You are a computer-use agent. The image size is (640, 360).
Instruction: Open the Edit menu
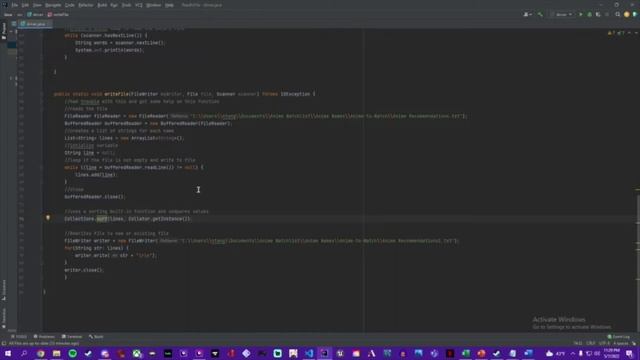25,5
